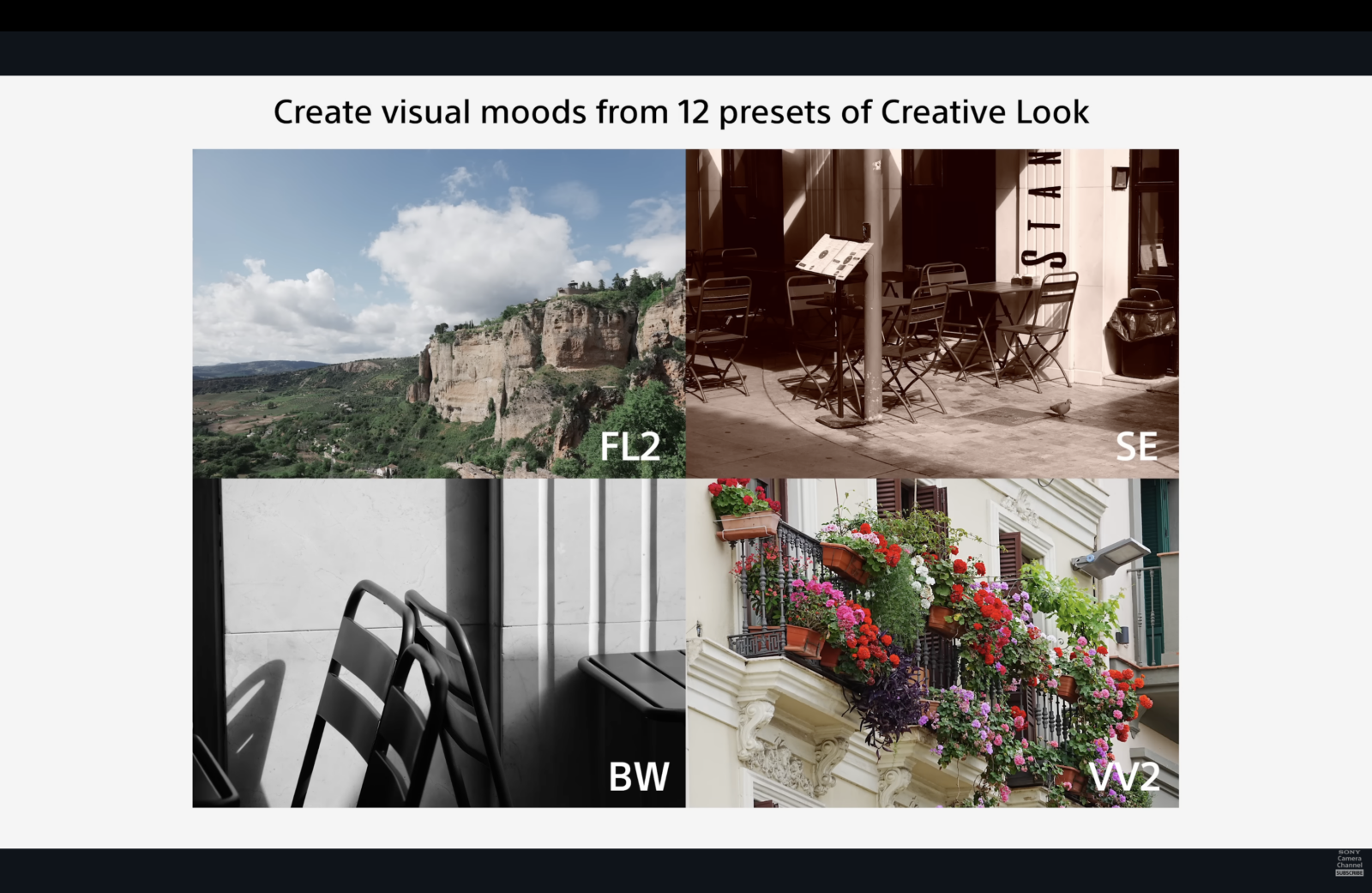Image resolution: width=1372 pixels, height=893 pixels.
Task: Click the vertical STAN sign lettering
Action: tap(1044, 208)
